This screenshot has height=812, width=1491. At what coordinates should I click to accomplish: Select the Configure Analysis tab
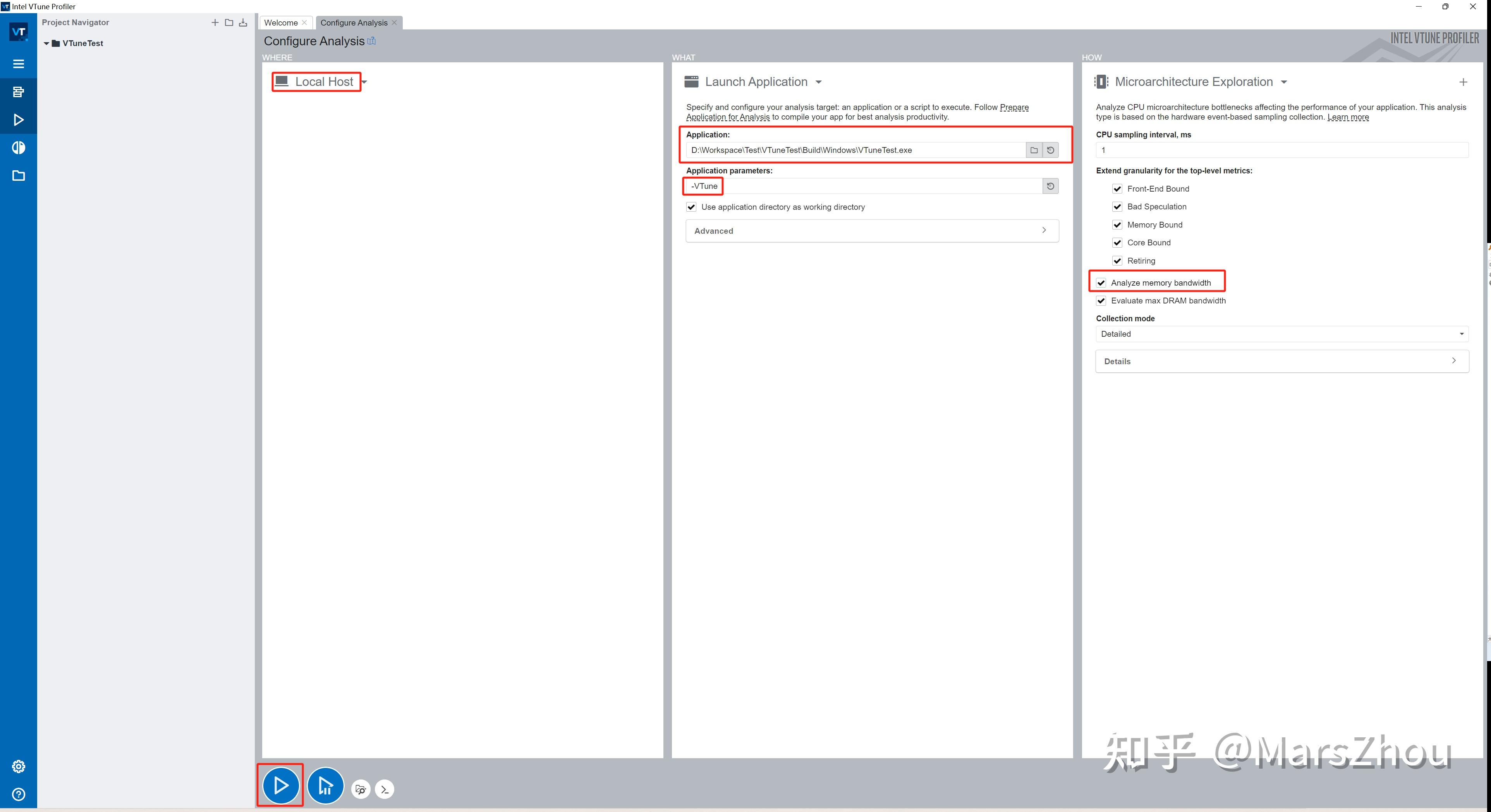tap(354, 22)
